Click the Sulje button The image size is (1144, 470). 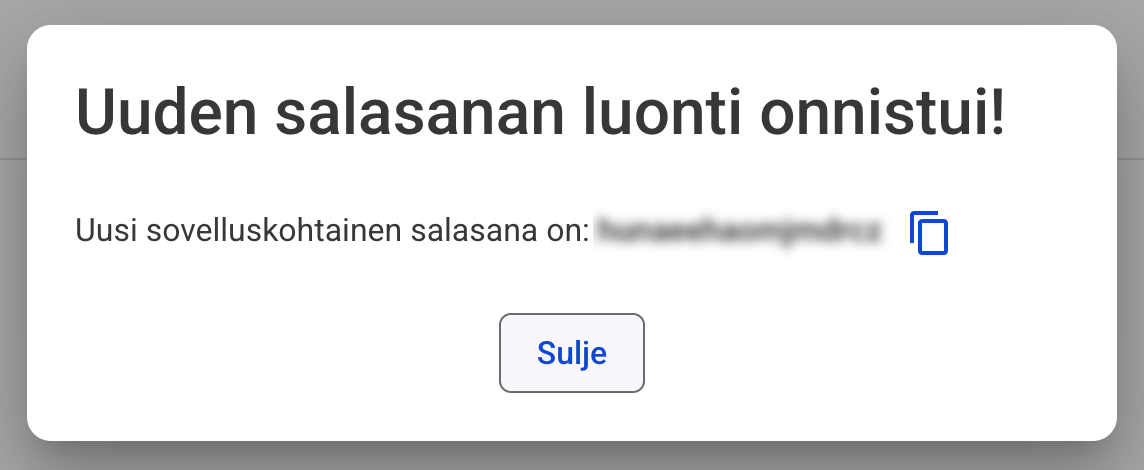pos(572,353)
